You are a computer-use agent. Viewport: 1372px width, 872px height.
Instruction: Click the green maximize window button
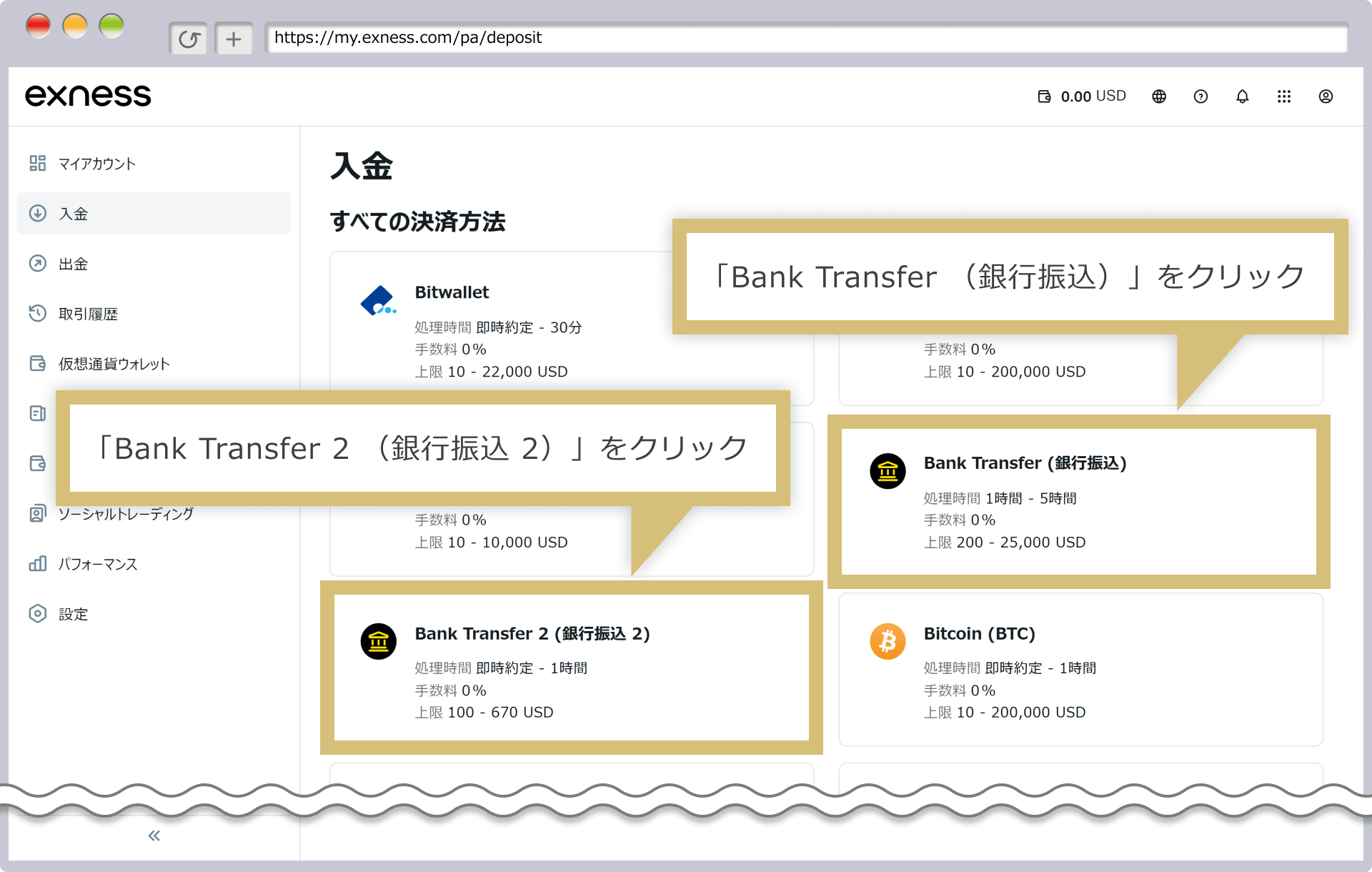111,26
